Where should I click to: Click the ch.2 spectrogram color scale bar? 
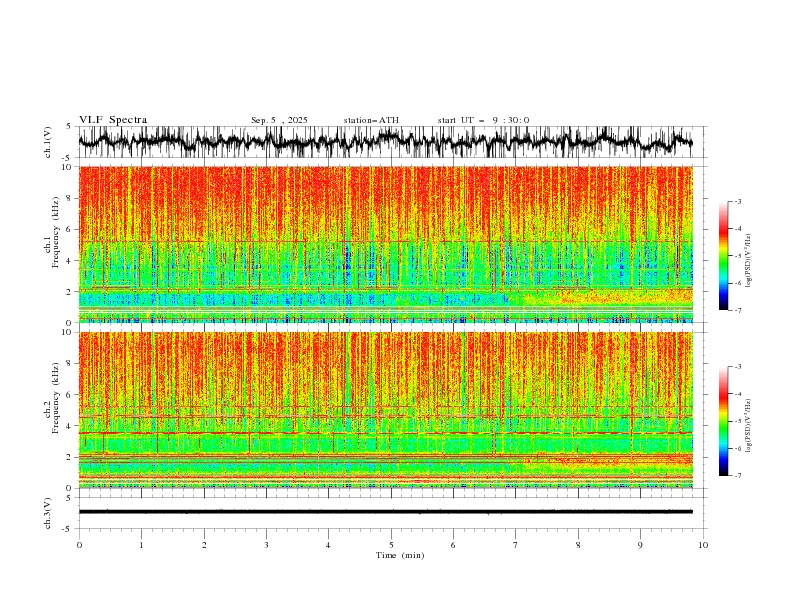point(723,421)
